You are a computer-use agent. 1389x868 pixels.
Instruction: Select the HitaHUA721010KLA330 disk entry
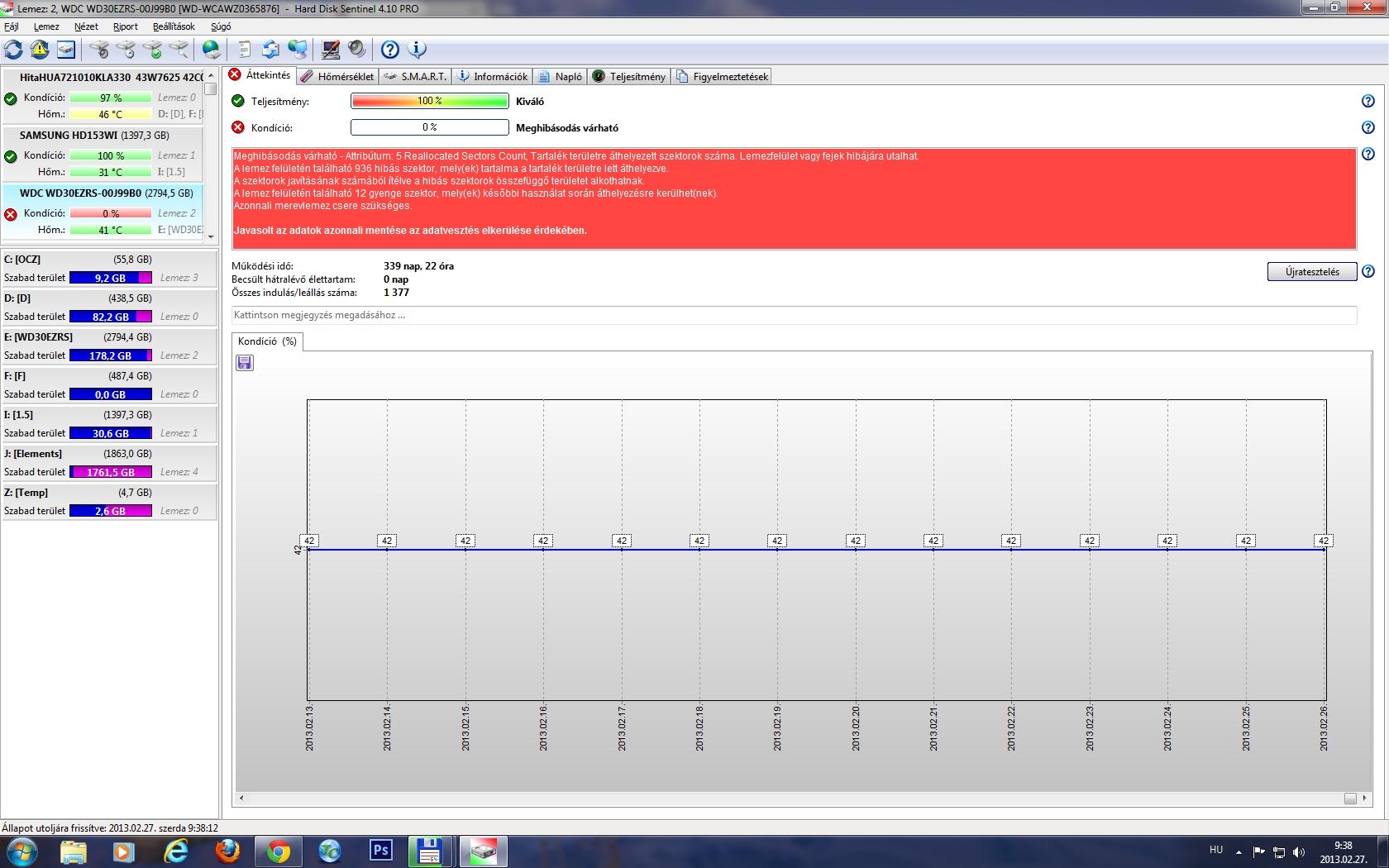click(103, 96)
